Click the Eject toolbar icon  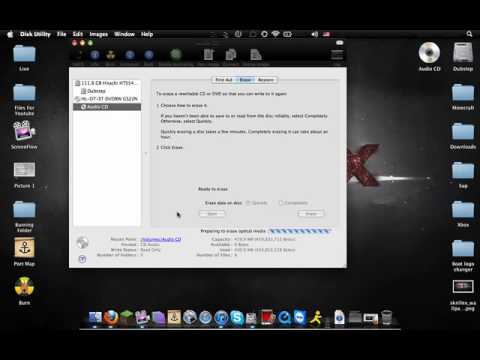click(149, 55)
